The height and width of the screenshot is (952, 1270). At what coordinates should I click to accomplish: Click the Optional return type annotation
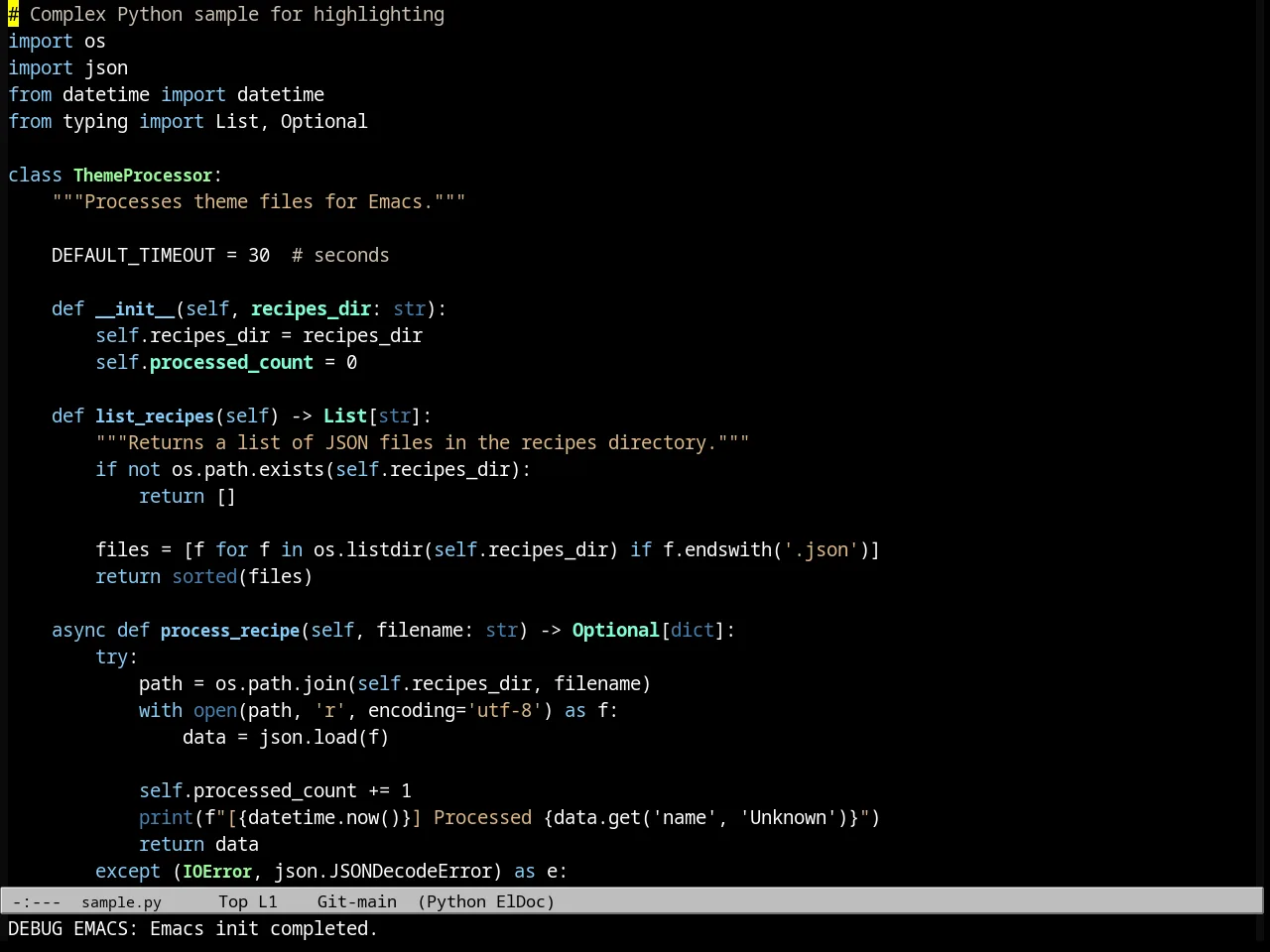pos(616,630)
